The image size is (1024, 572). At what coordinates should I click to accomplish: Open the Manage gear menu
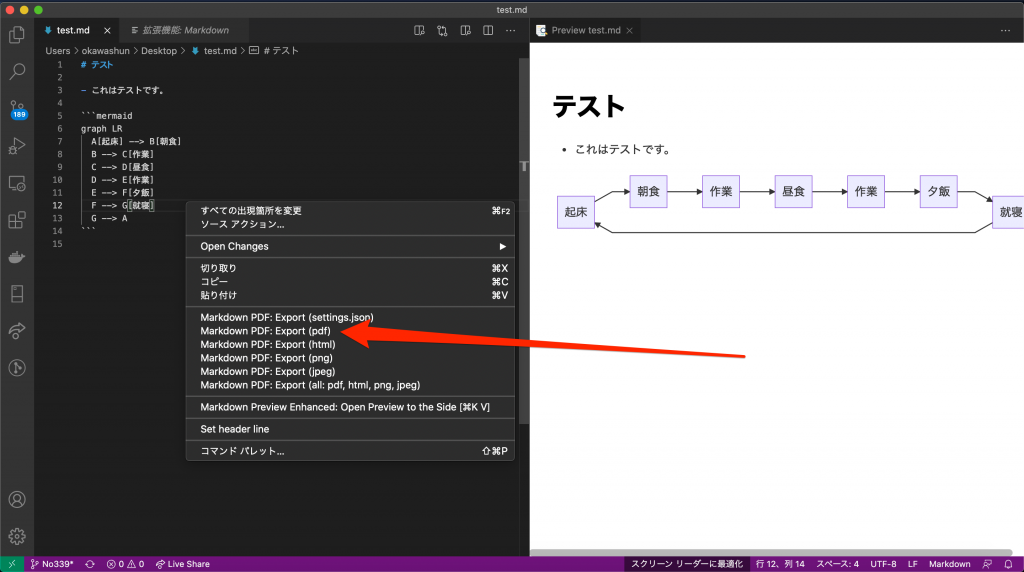[x=17, y=536]
